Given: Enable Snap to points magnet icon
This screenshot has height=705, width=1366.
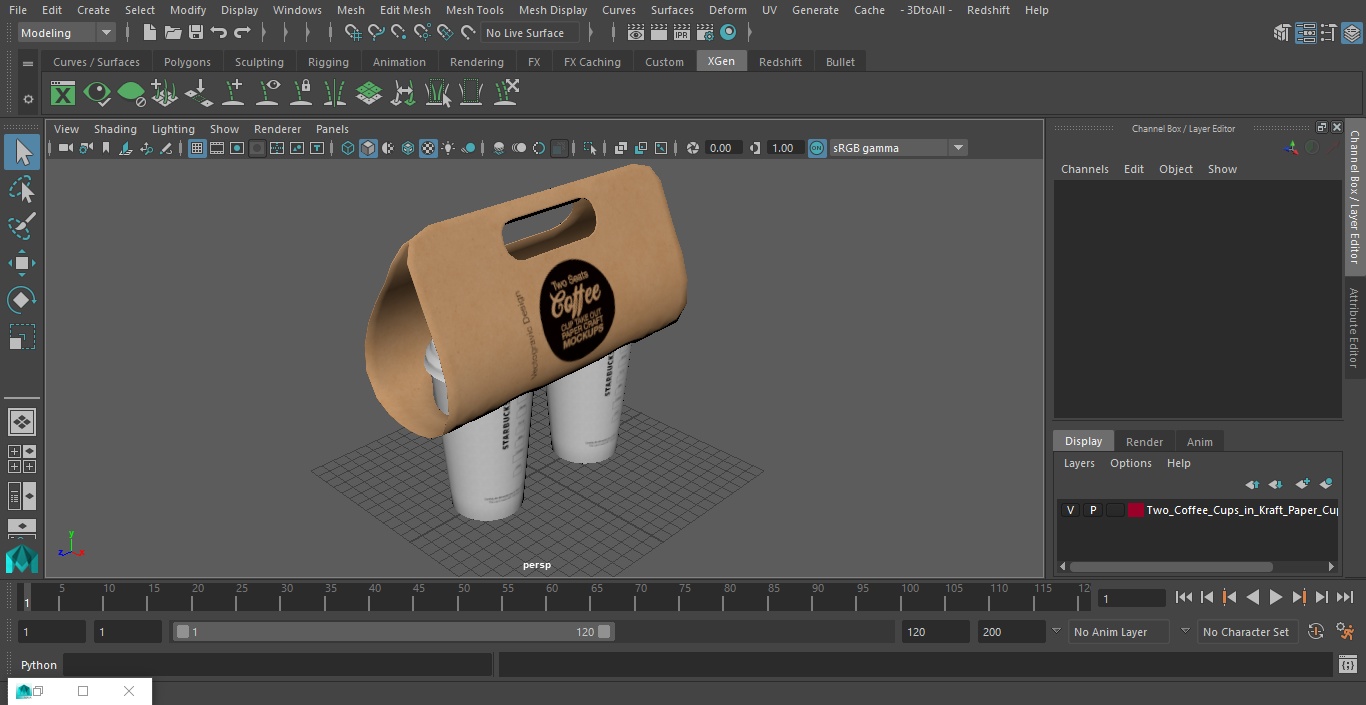Looking at the screenshot, I should click(399, 33).
